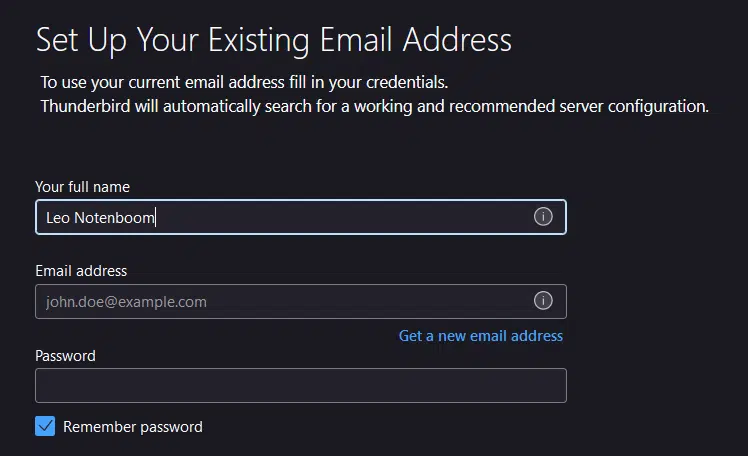The height and width of the screenshot is (456, 748).
Task: Open the Get a new email address link
Action: pos(481,336)
